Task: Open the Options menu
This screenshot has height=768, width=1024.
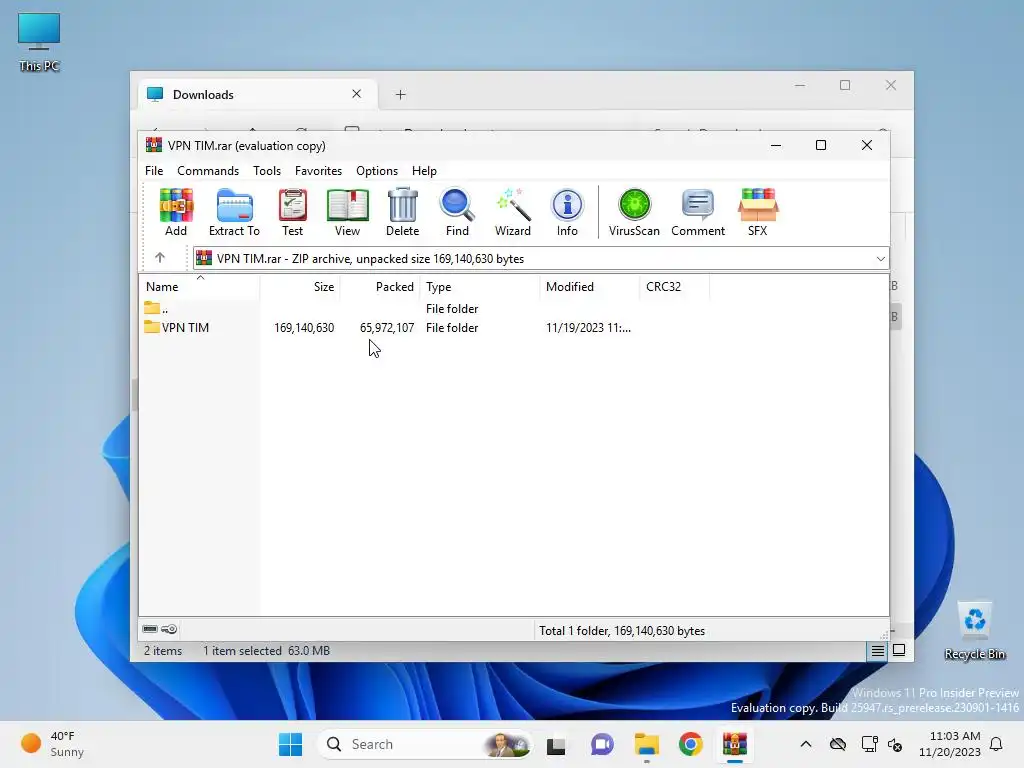Action: tap(377, 170)
